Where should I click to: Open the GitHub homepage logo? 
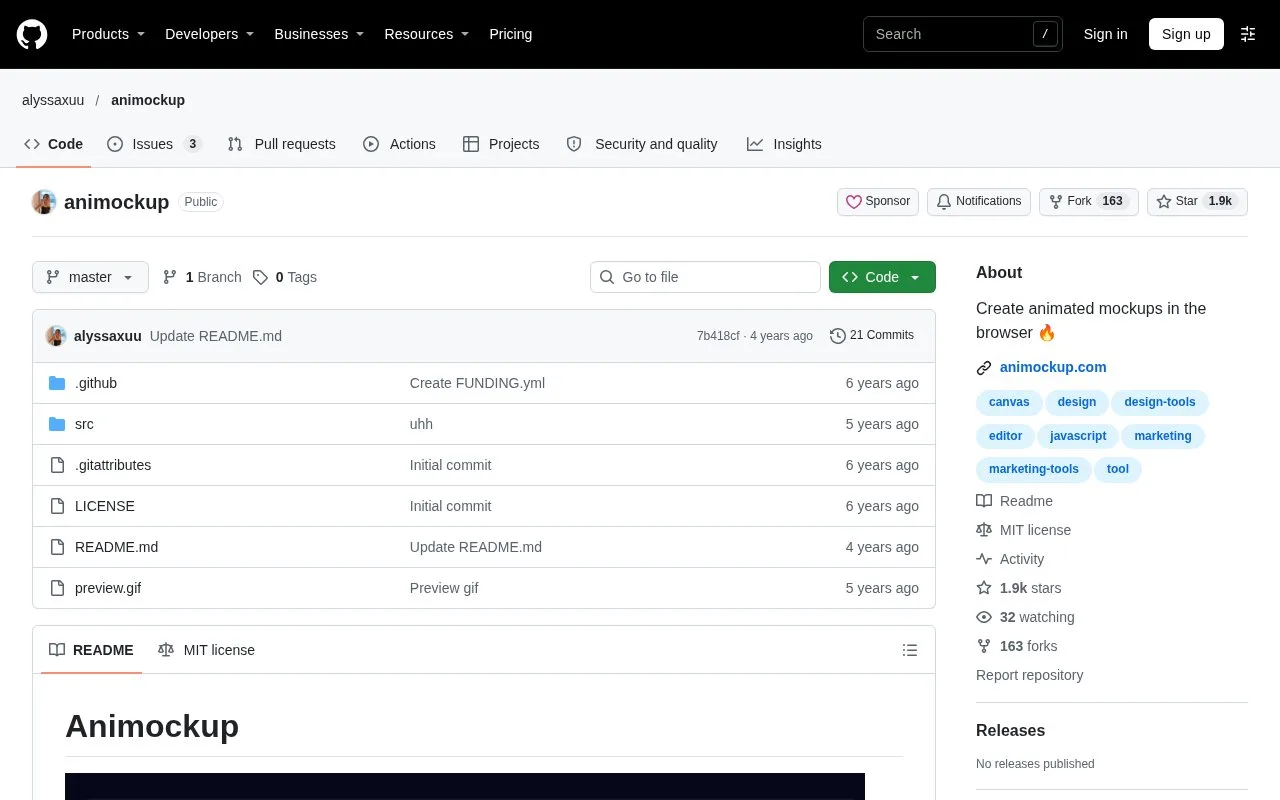coord(32,34)
